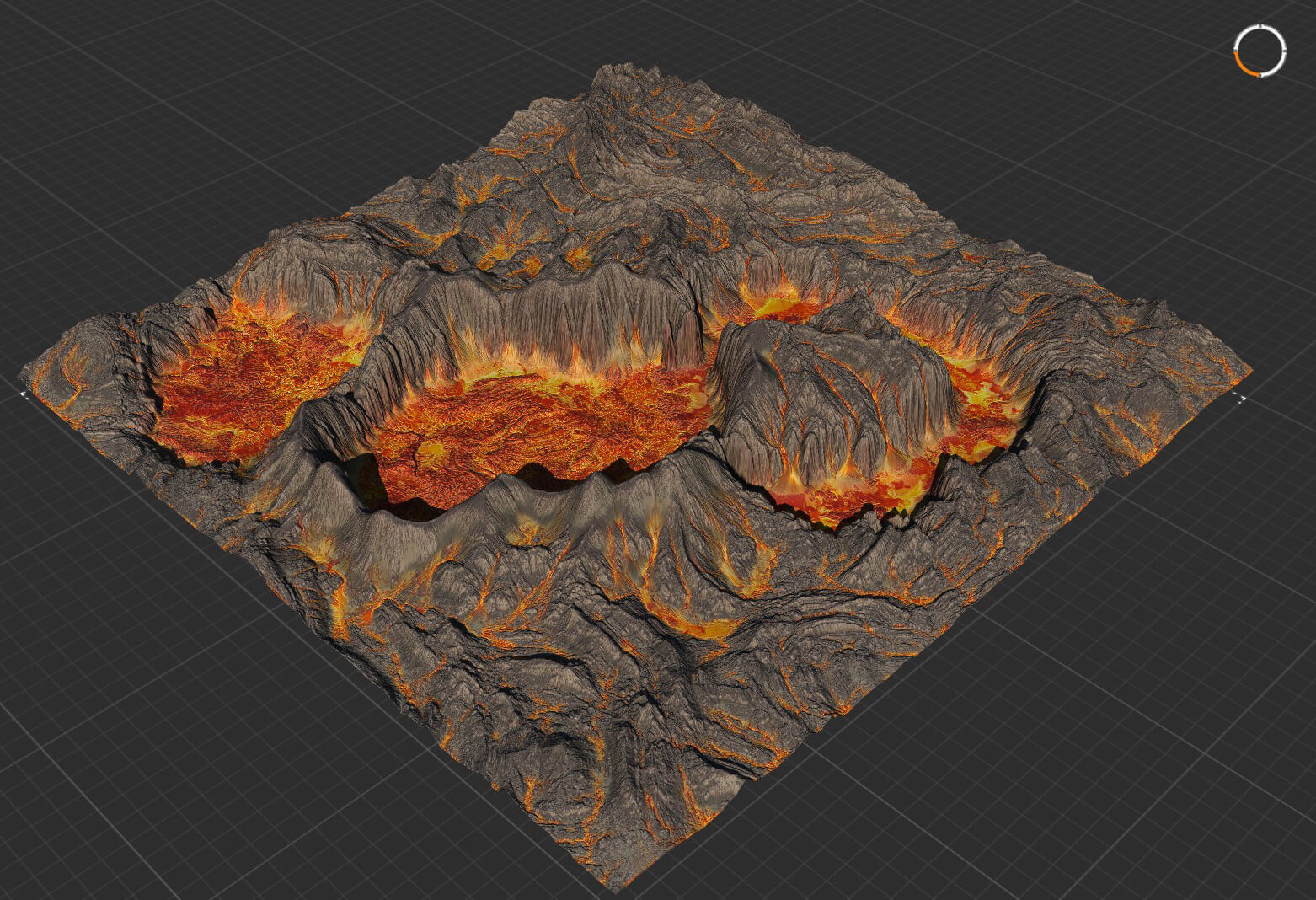The width and height of the screenshot is (1316, 900).
Task: Click the center of the compass orientation widget
Action: (x=1260, y=51)
